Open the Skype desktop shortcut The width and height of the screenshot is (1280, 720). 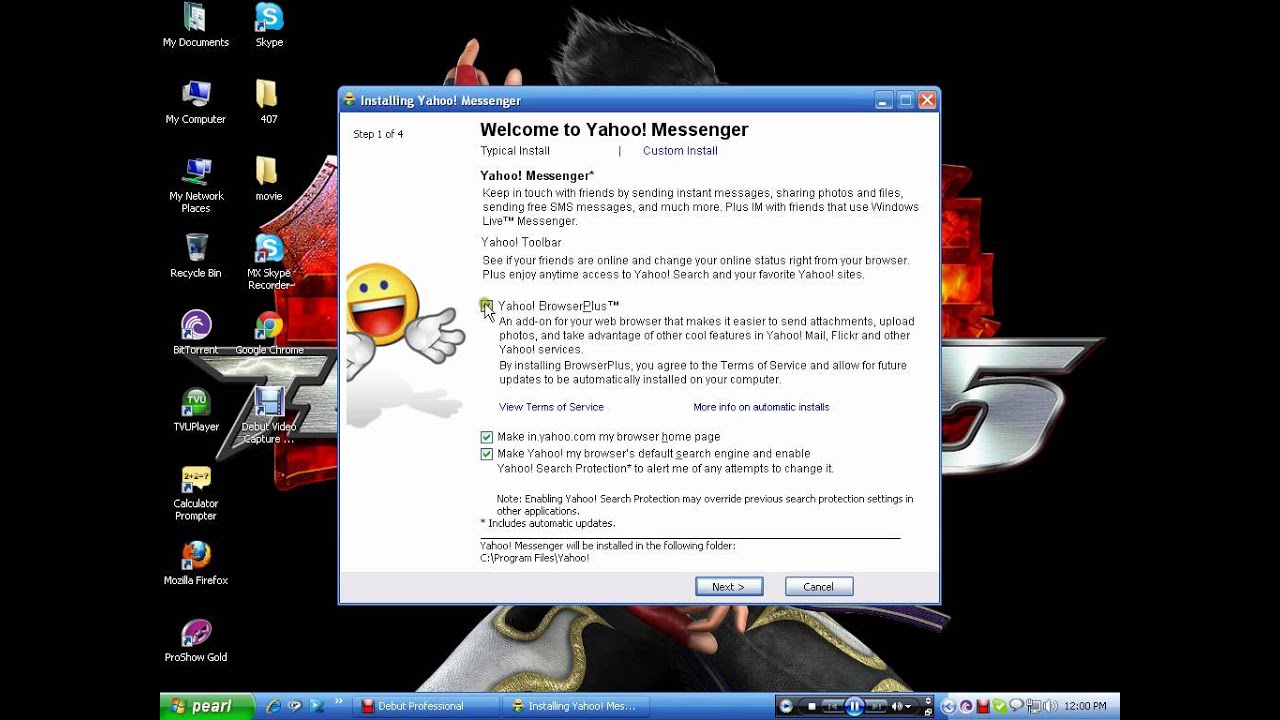(x=269, y=25)
